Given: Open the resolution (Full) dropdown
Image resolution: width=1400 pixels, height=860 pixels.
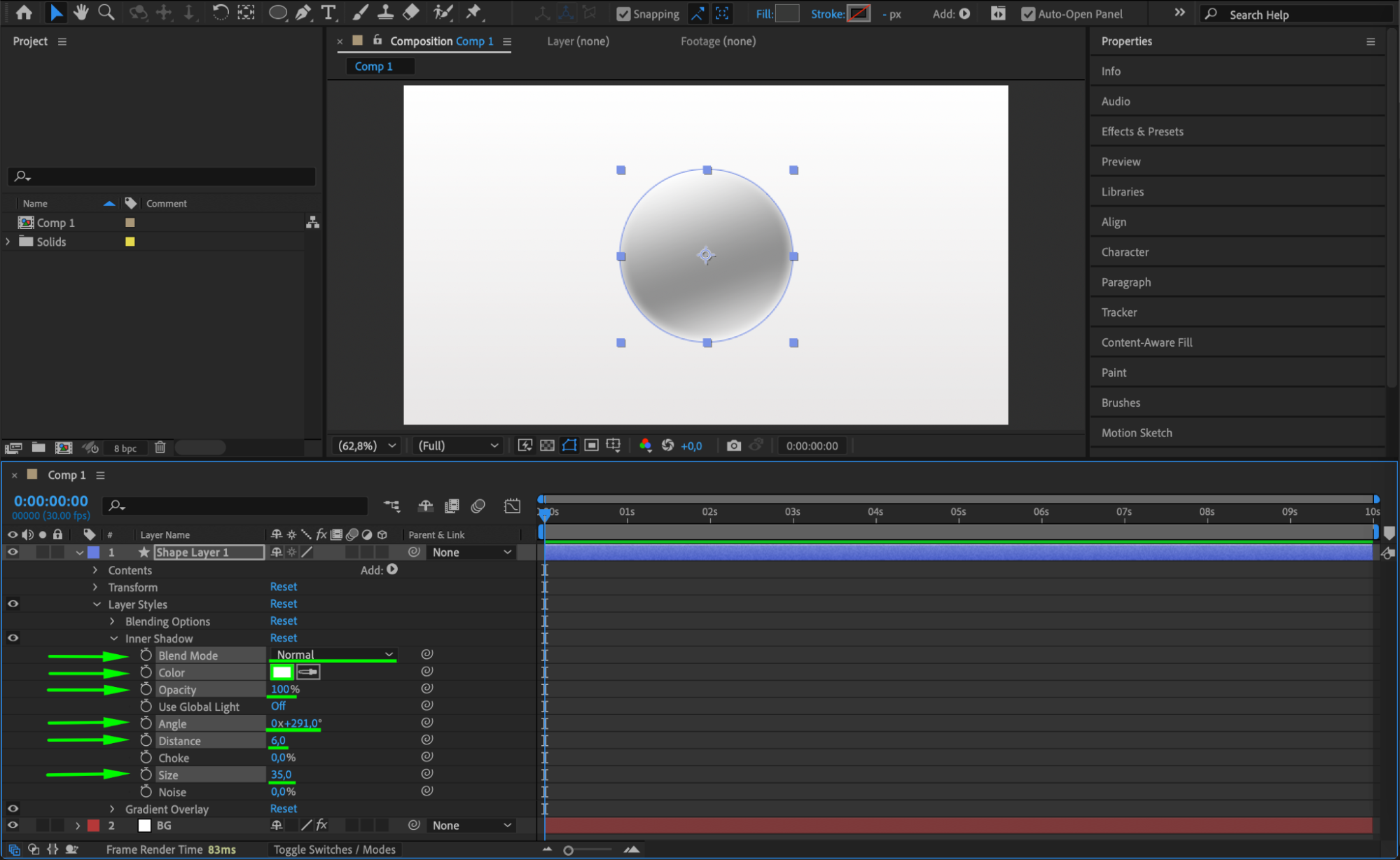Looking at the screenshot, I should click(x=458, y=445).
